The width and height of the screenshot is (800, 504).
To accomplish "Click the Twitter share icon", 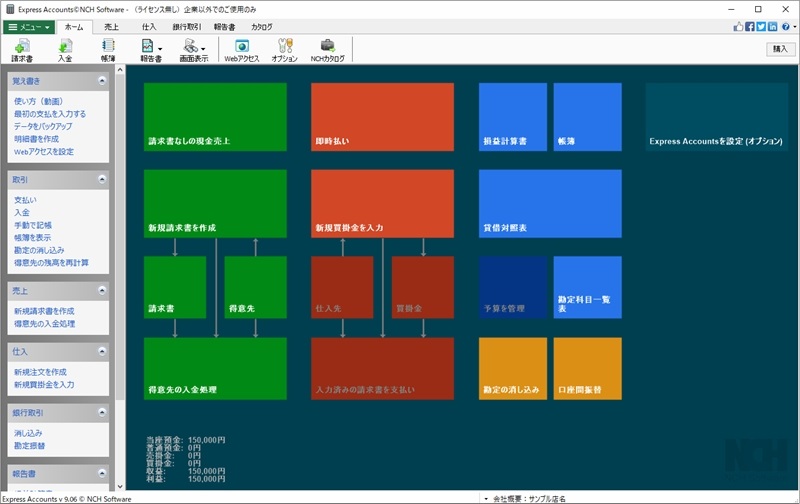I will pos(761,27).
